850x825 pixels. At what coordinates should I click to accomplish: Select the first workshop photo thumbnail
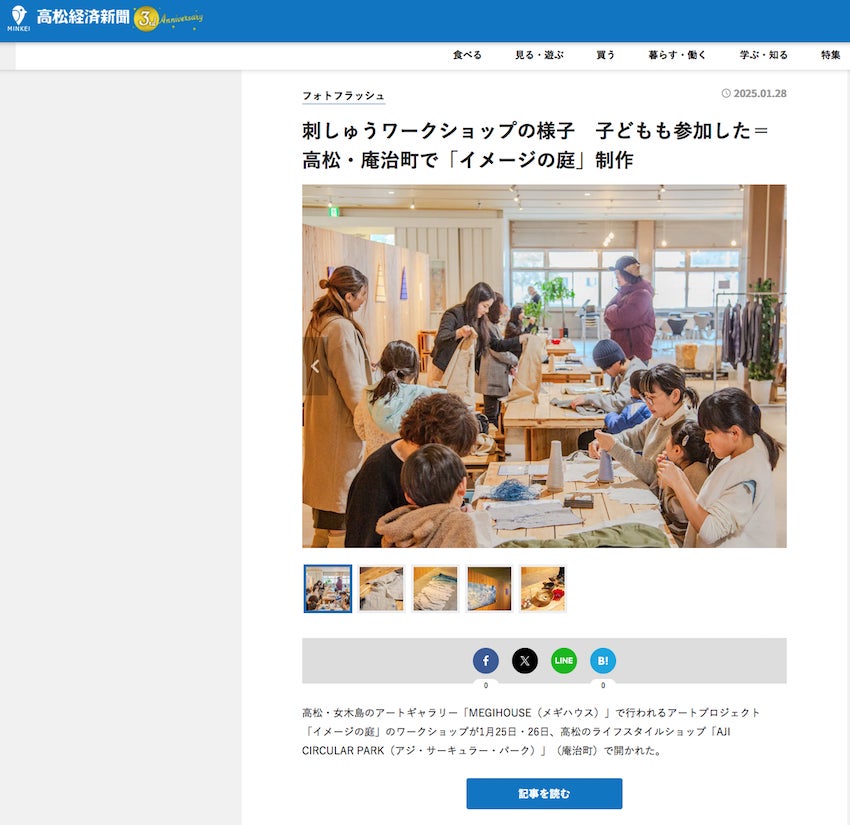pyautogui.click(x=328, y=589)
